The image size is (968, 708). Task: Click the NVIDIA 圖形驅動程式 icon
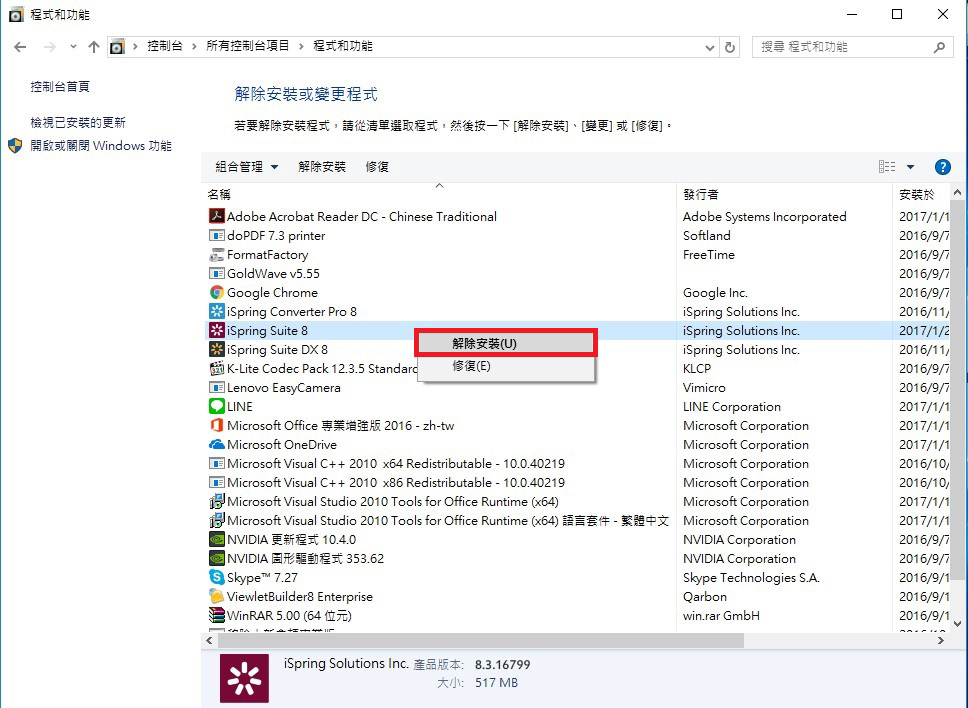[217, 558]
